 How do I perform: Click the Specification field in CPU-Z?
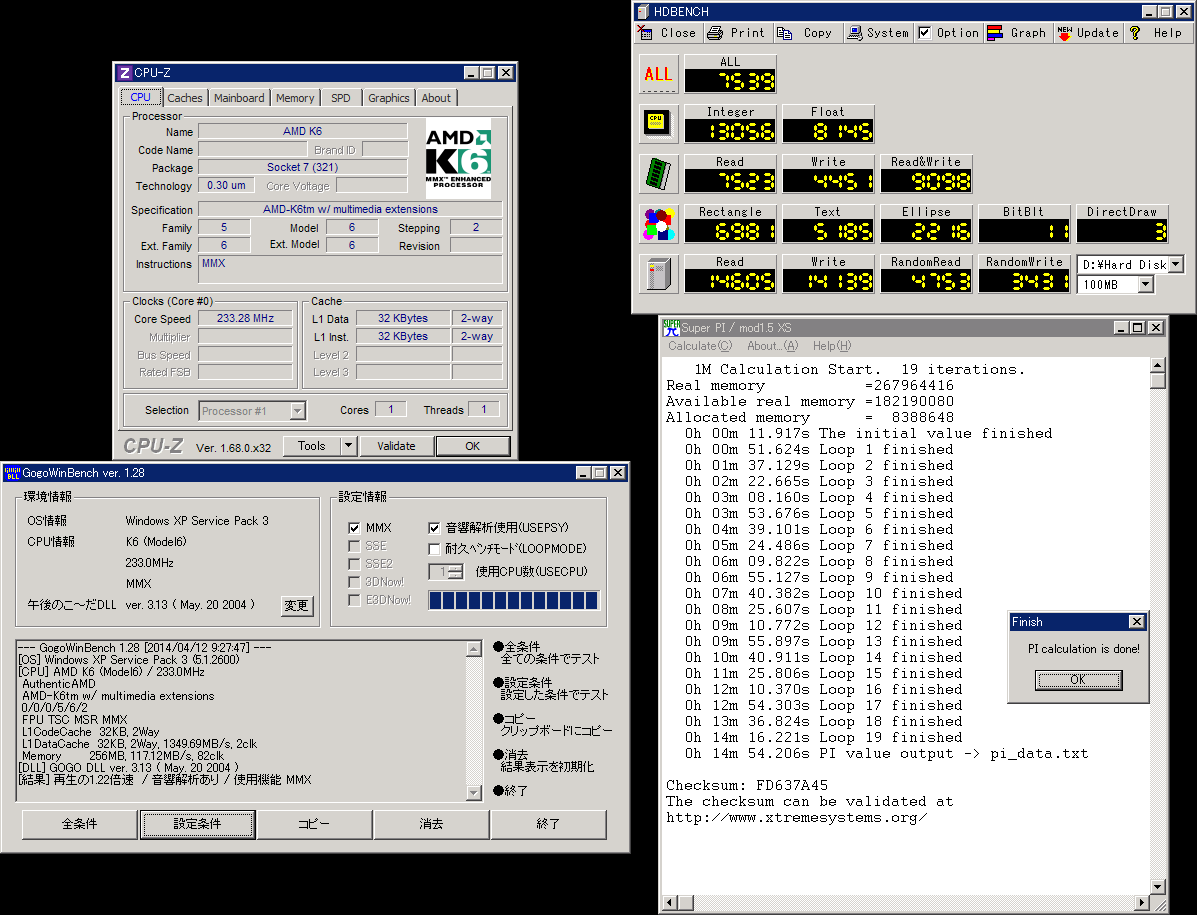350,209
